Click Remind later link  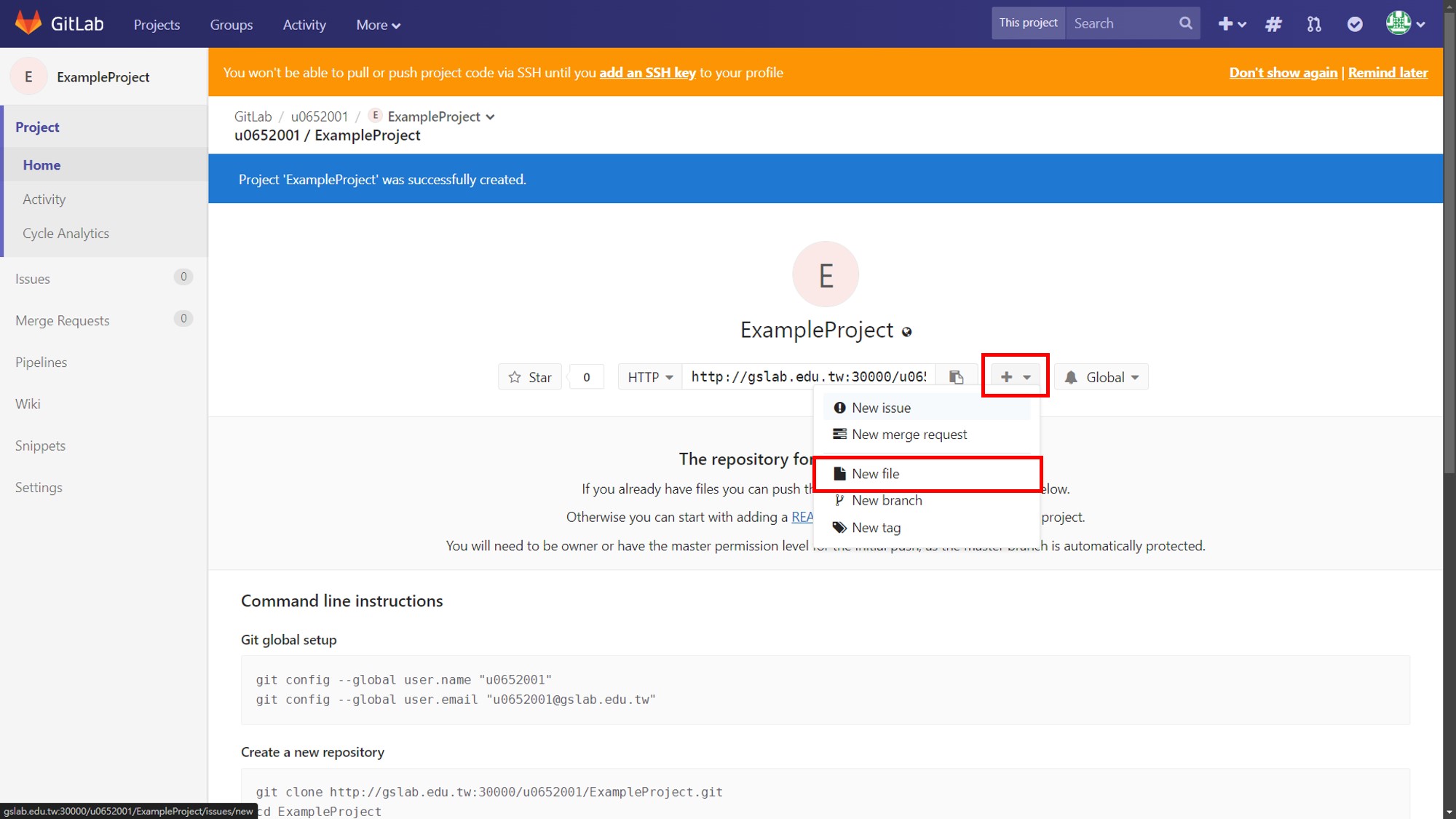(x=1388, y=73)
